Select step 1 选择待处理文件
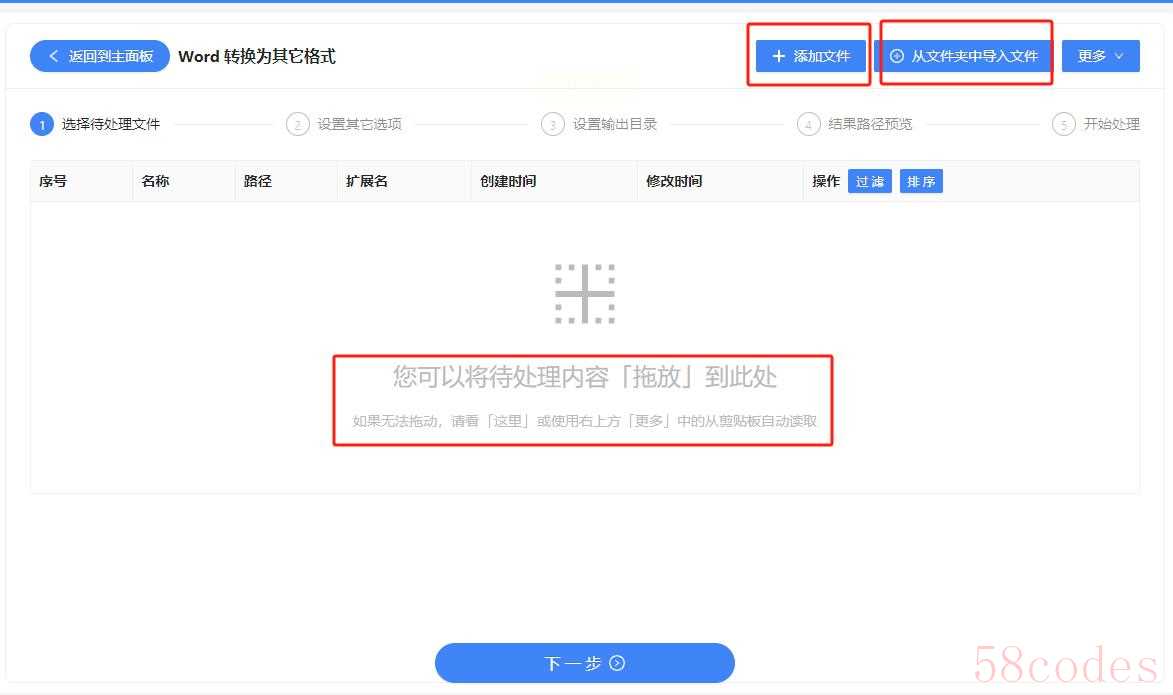Screen dimensions: 1173x695 [x=95, y=124]
